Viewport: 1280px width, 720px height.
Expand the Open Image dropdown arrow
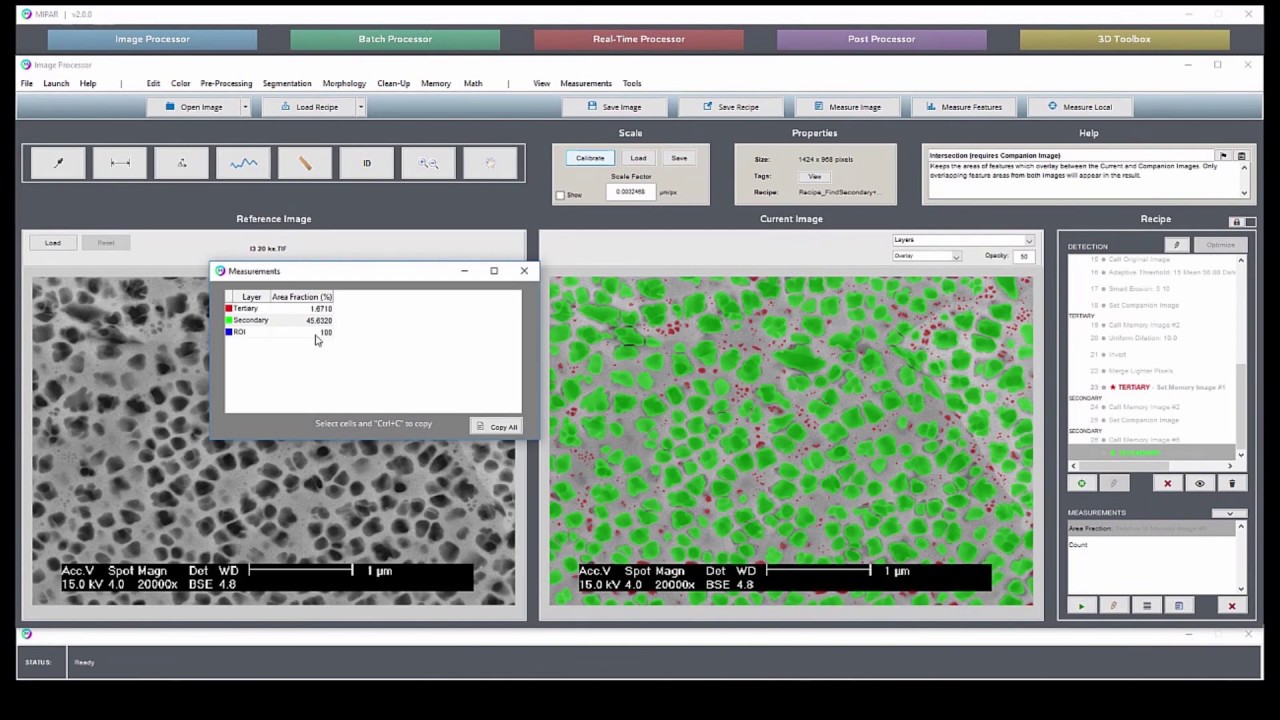pyautogui.click(x=245, y=107)
